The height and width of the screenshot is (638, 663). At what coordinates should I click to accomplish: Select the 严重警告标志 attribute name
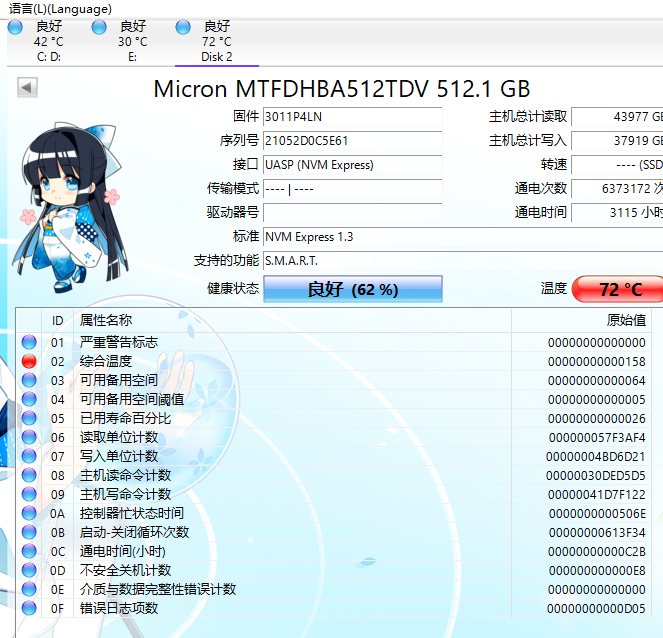(119, 342)
